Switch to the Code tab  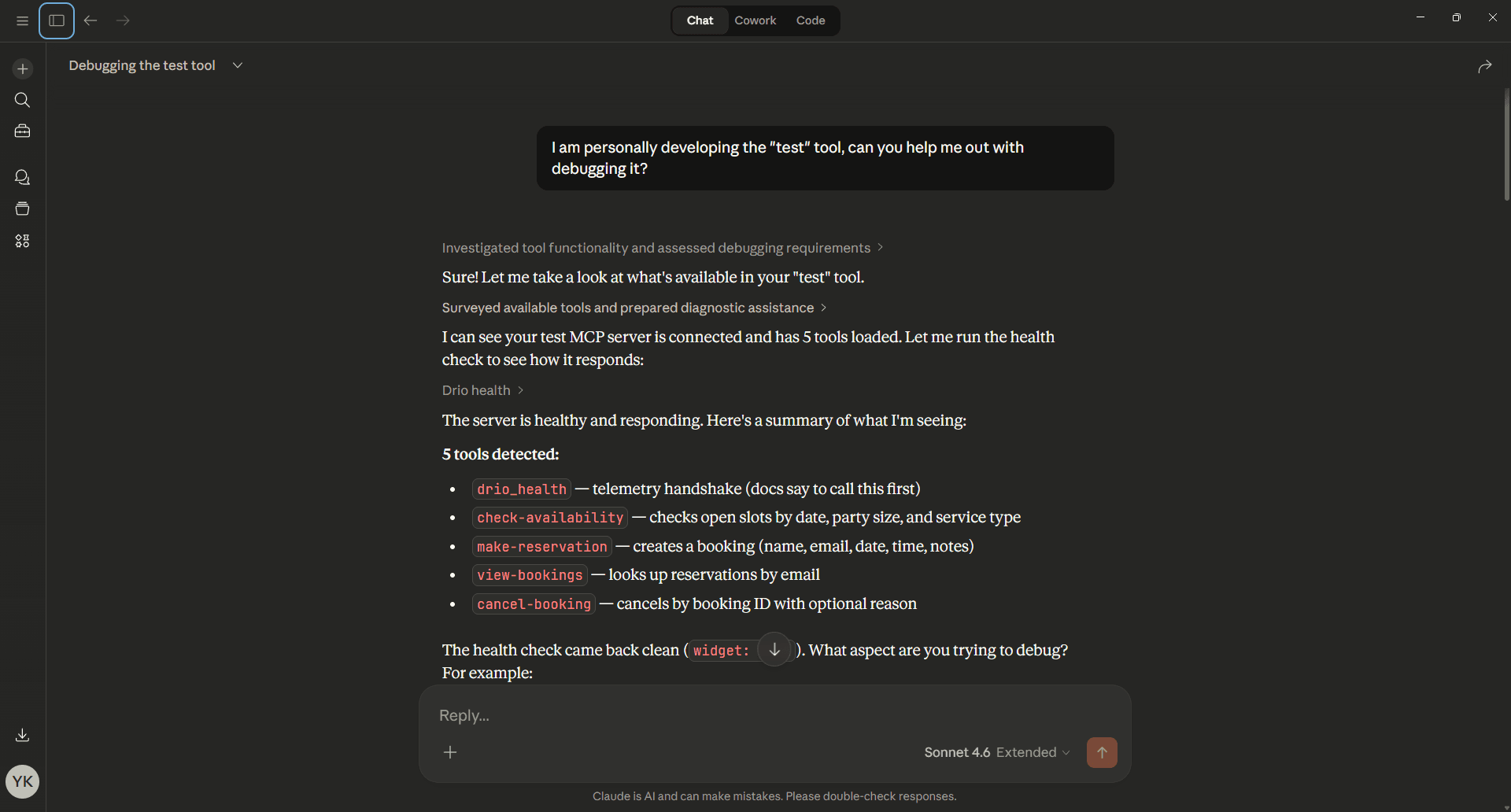click(810, 20)
